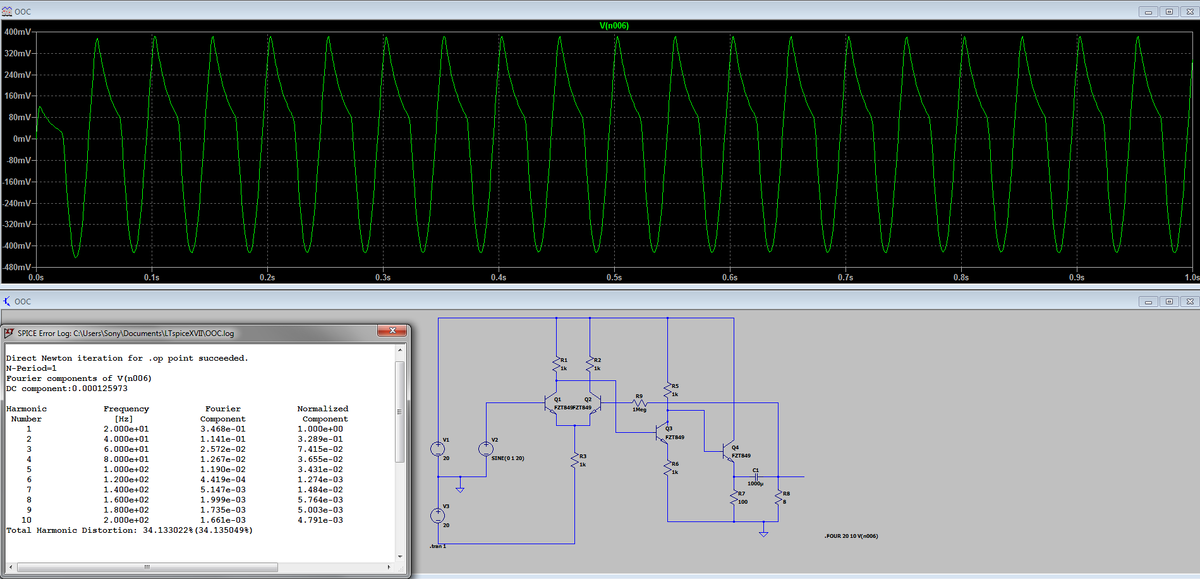Click the ground symbol below R7 and R8
This screenshot has height=579, width=1200.
click(x=763, y=534)
